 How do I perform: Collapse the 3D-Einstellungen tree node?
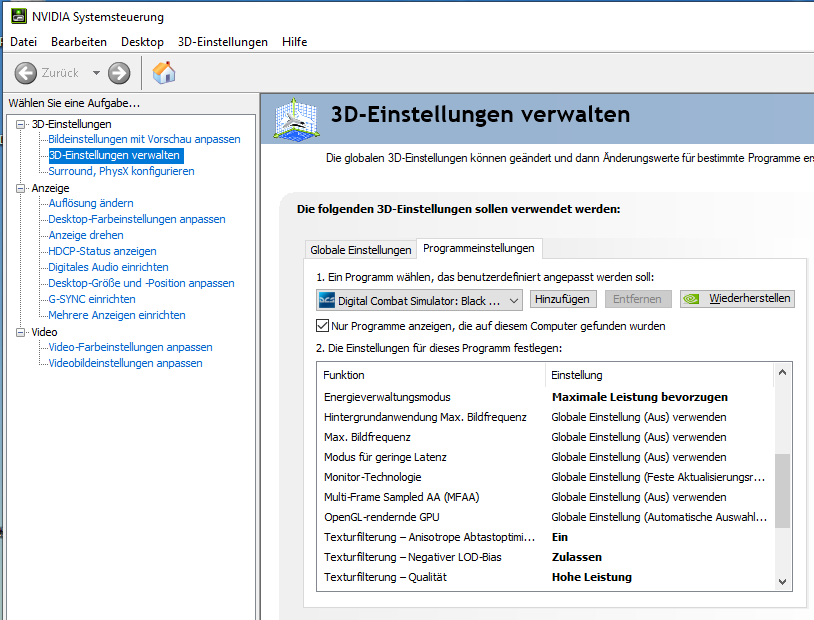click(20, 124)
